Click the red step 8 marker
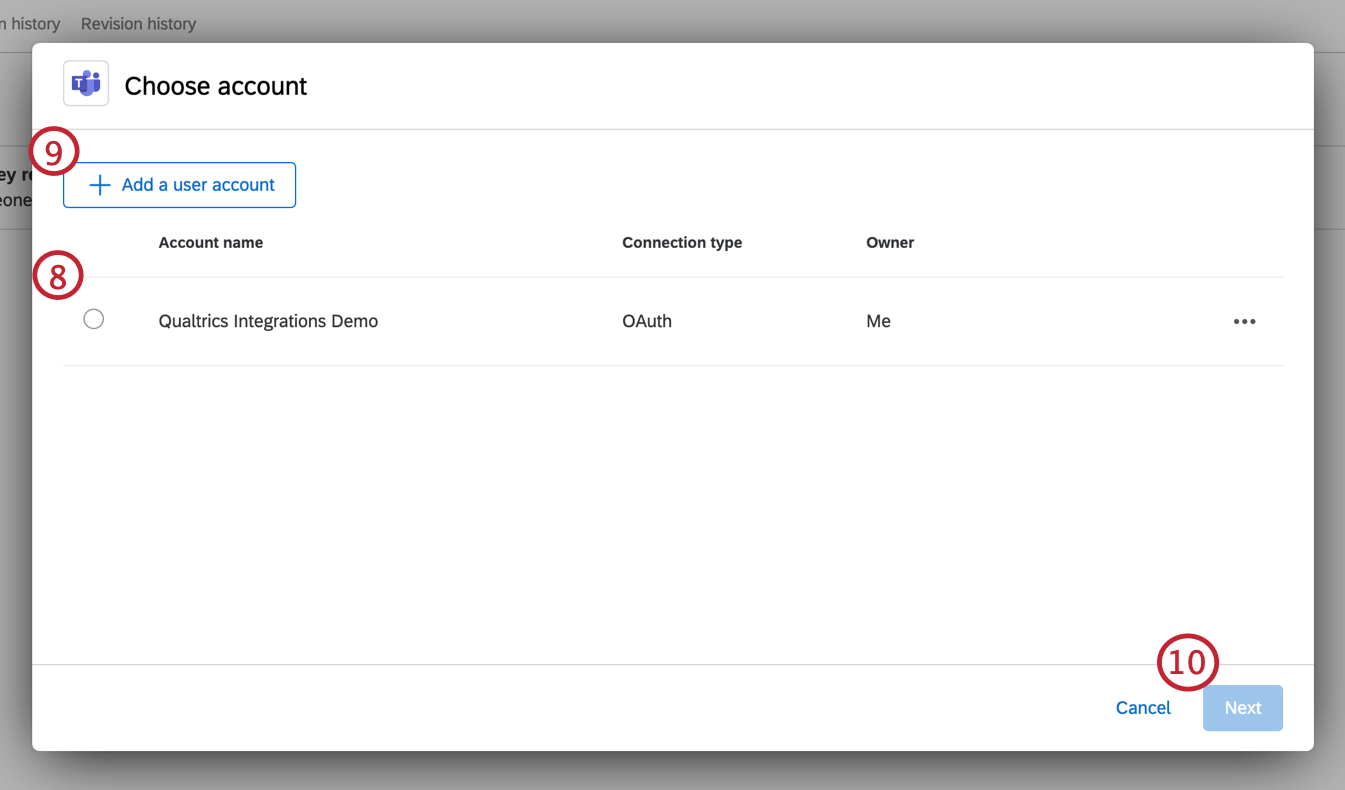This screenshot has width=1345, height=790. (57, 276)
